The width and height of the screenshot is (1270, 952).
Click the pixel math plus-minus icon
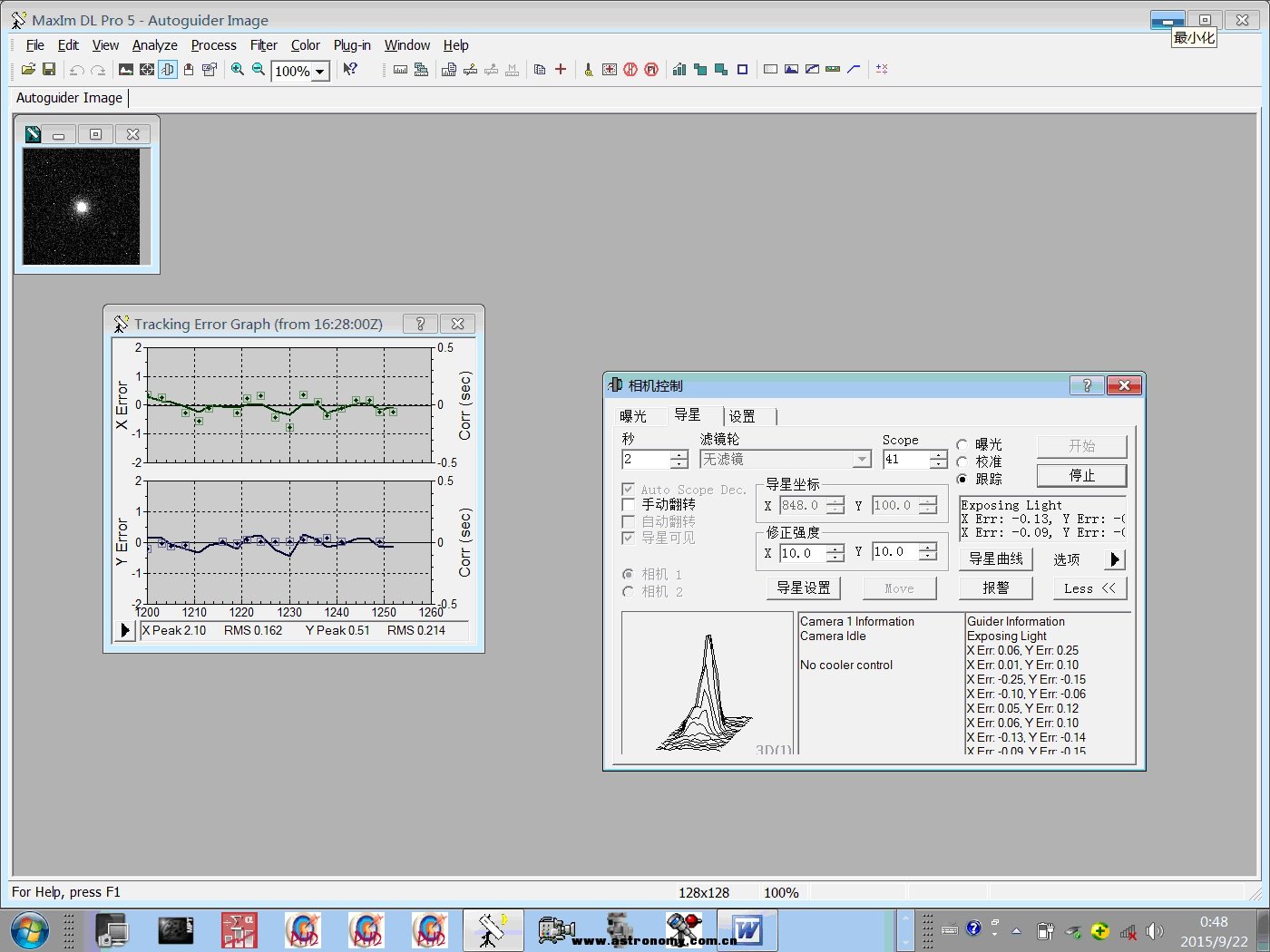882,70
